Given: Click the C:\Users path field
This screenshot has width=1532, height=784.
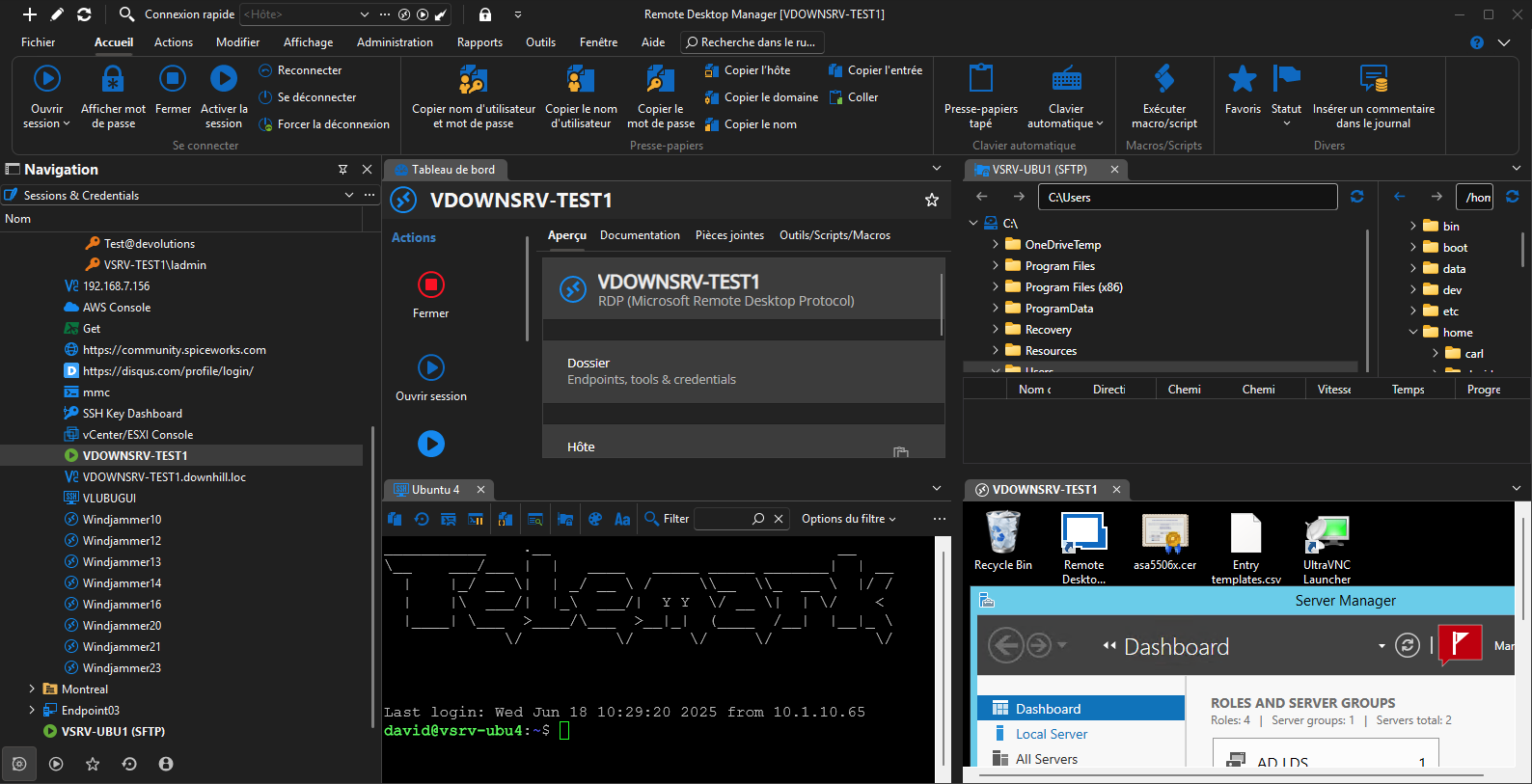Looking at the screenshot, I should coord(1189,197).
